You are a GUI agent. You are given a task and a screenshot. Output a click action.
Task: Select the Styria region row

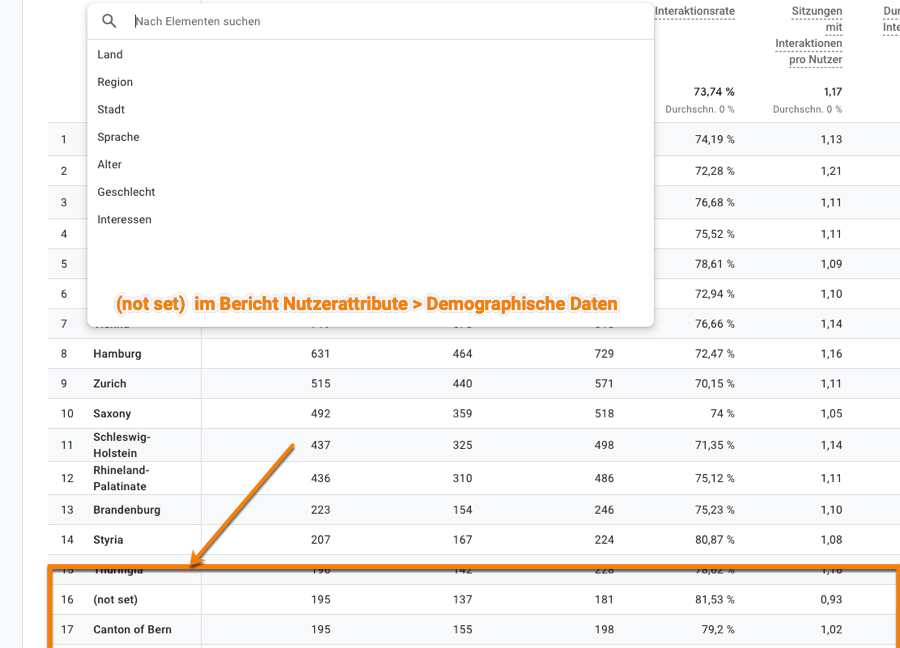pos(108,540)
